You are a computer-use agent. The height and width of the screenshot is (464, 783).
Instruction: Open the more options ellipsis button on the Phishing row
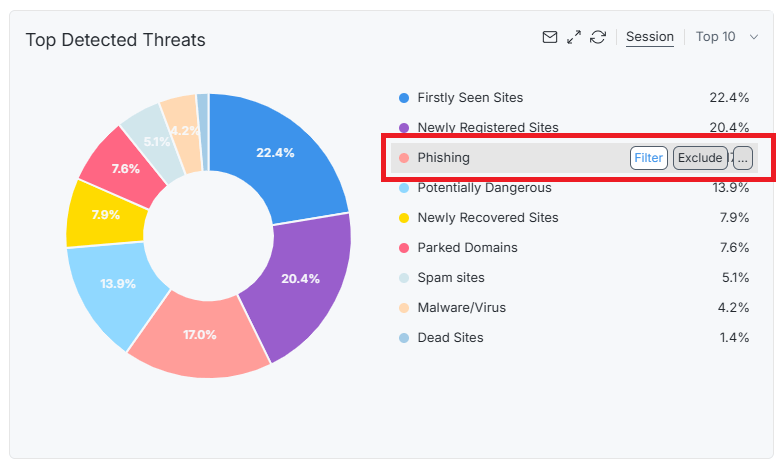[x=743, y=158]
